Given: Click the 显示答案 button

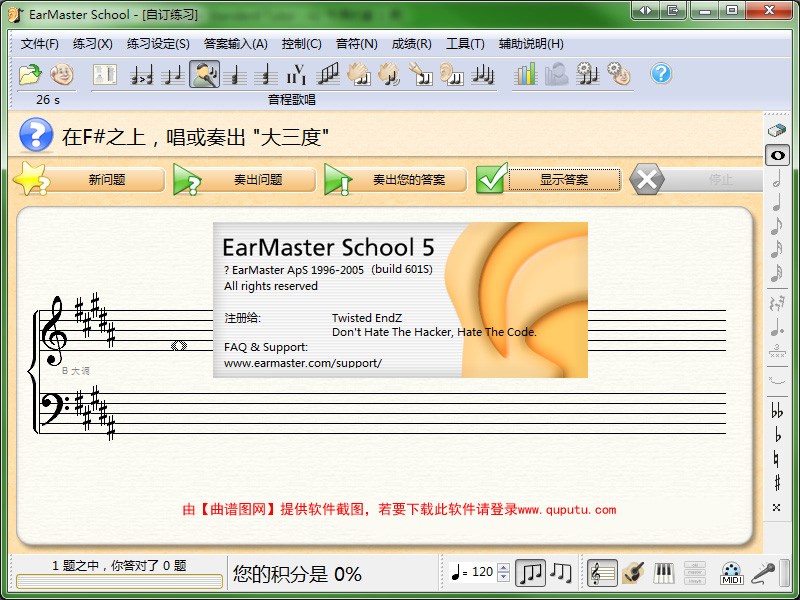Looking at the screenshot, I should (x=549, y=180).
